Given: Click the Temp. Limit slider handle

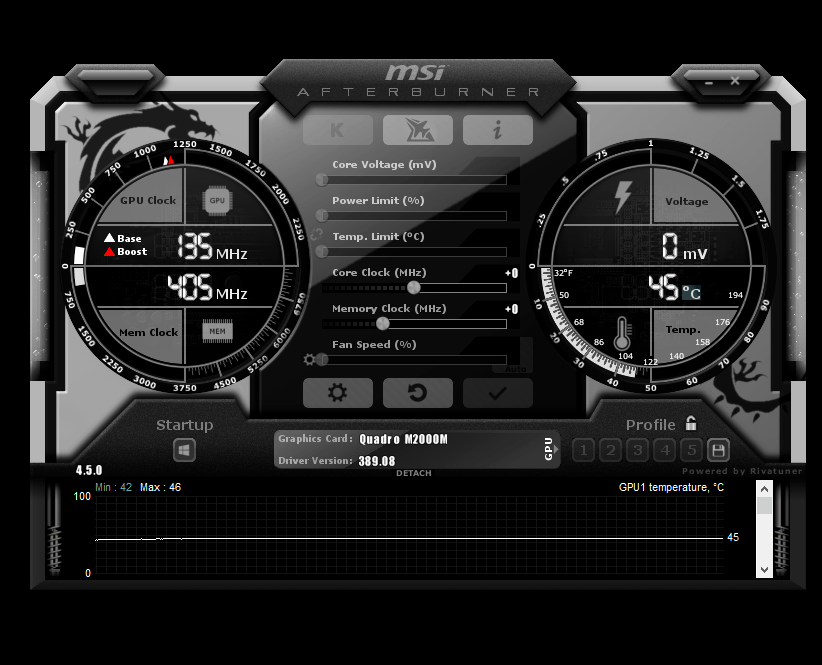Looking at the screenshot, I should 322,252.
